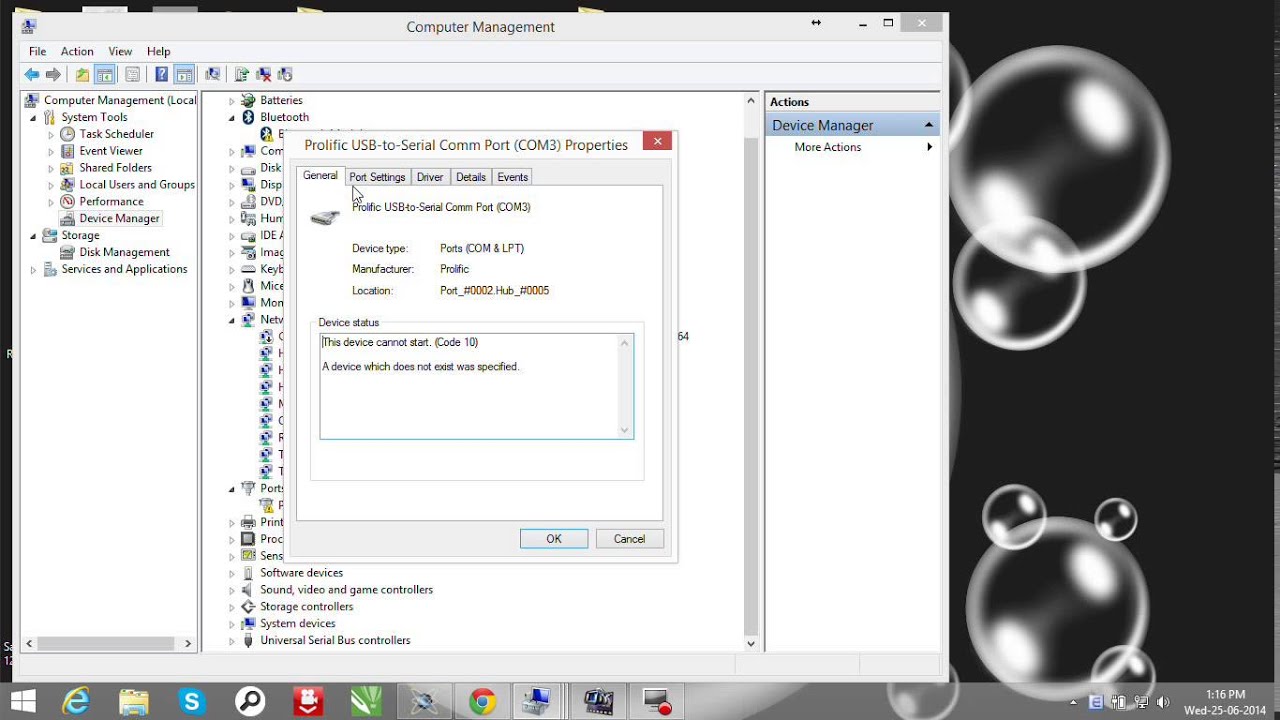
Task: Expand Universal Serial Bus controllers category
Action: (x=232, y=641)
